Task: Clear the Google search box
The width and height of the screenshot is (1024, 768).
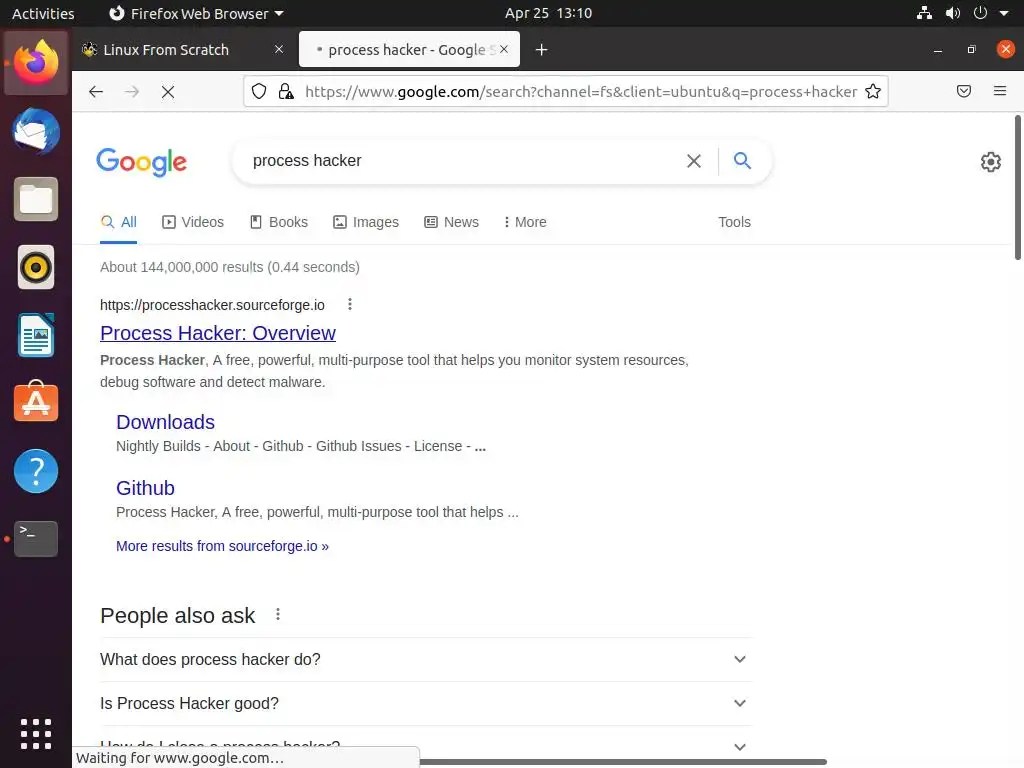Action: coord(694,161)
